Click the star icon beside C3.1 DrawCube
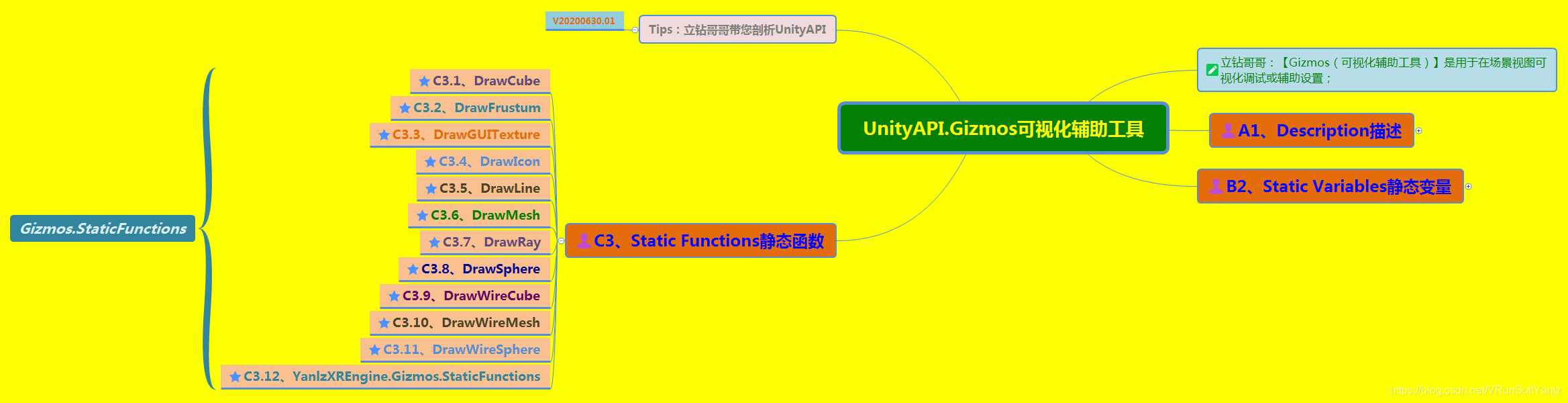The width and height of the screenshot is (1568, 403). pos(424,81)
